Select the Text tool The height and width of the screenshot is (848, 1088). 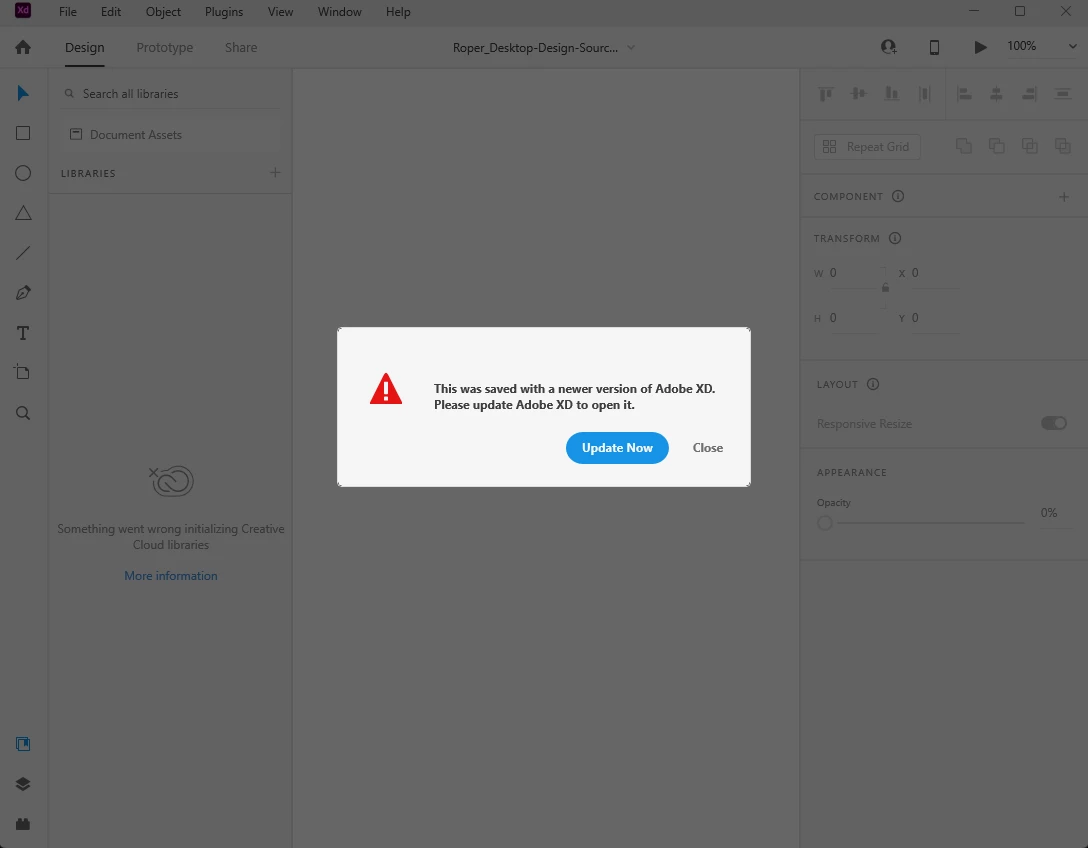click(x=23, y=333)
